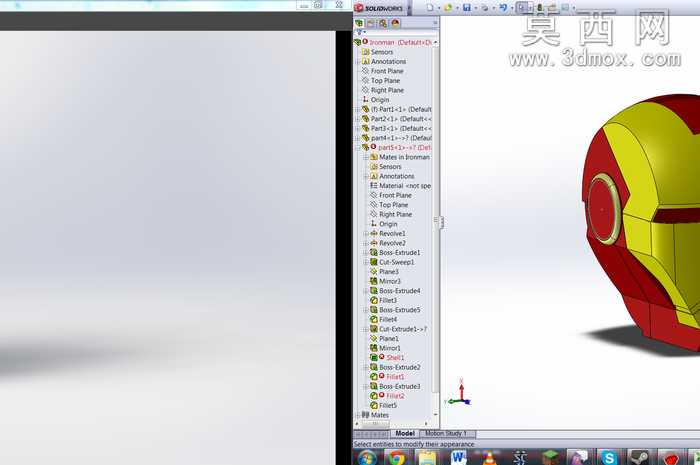Select the top-level Top Plane
700x465 pixels.
click(381, 81)
